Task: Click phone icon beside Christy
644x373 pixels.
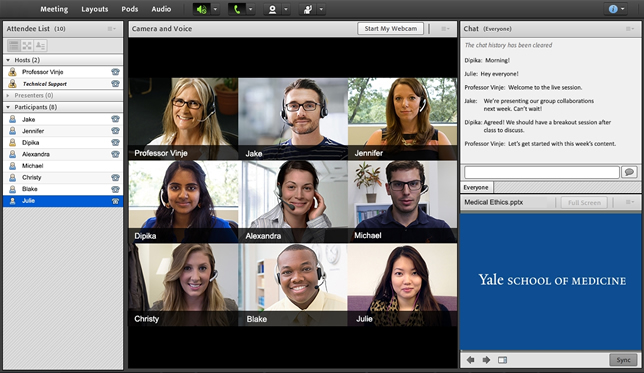Action: [x=115, y=177]
